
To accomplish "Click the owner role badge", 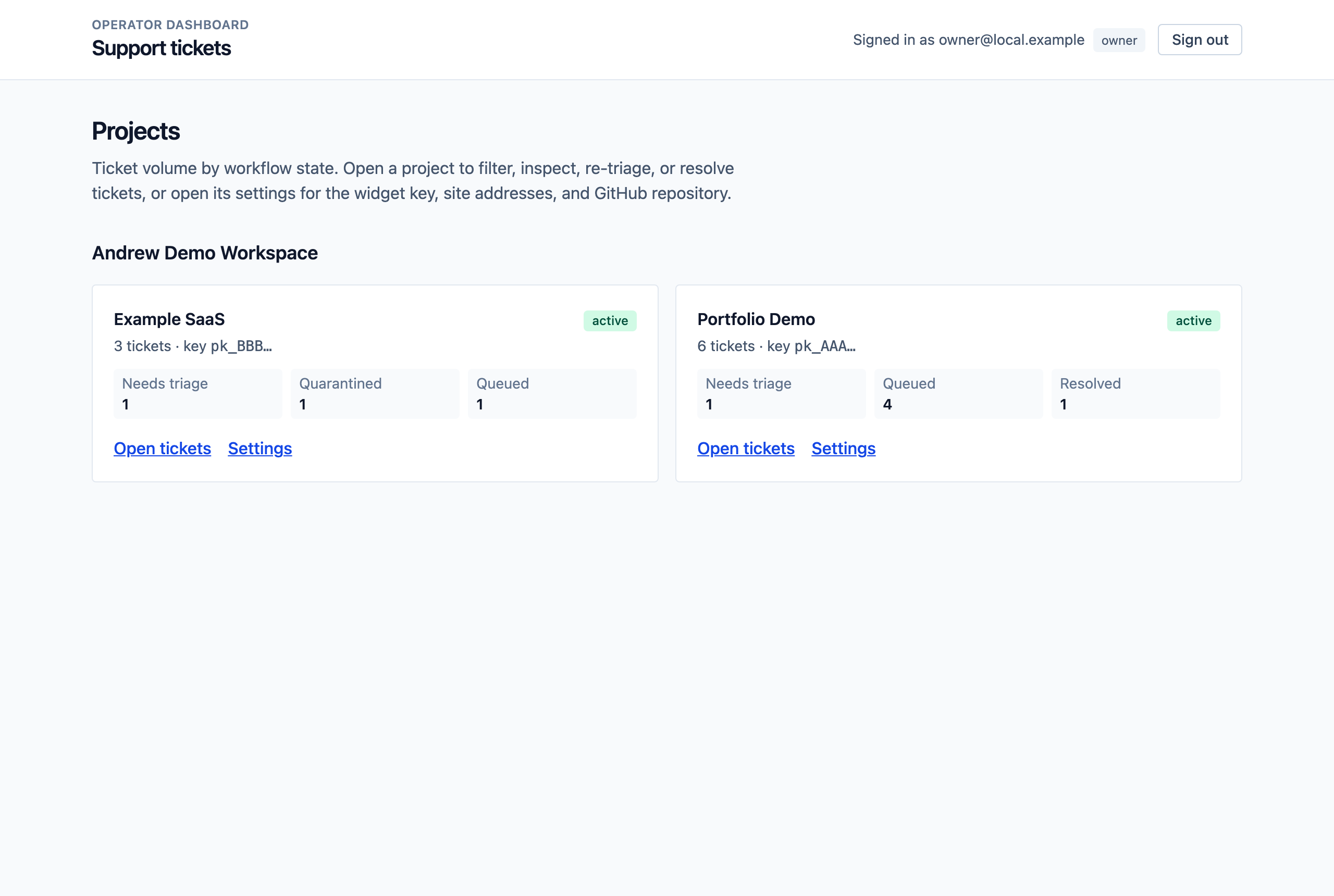I will coord(1119,40).
